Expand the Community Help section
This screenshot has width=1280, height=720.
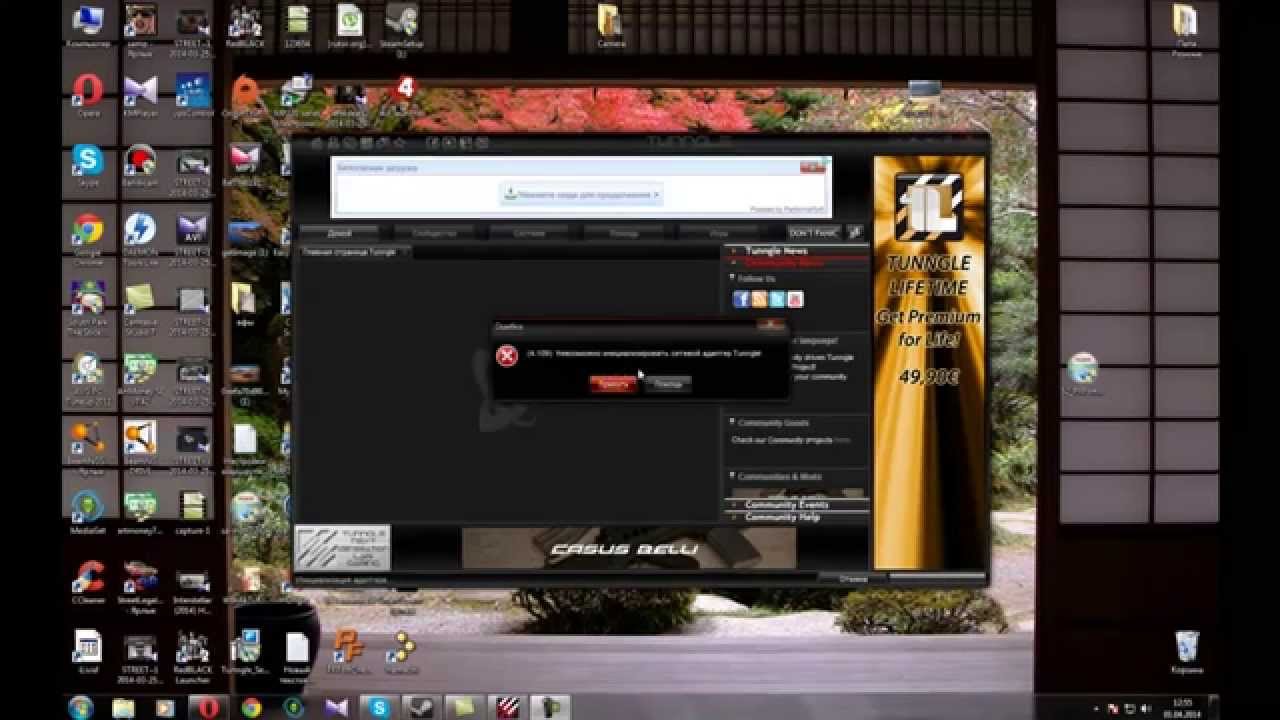(782, 517)
